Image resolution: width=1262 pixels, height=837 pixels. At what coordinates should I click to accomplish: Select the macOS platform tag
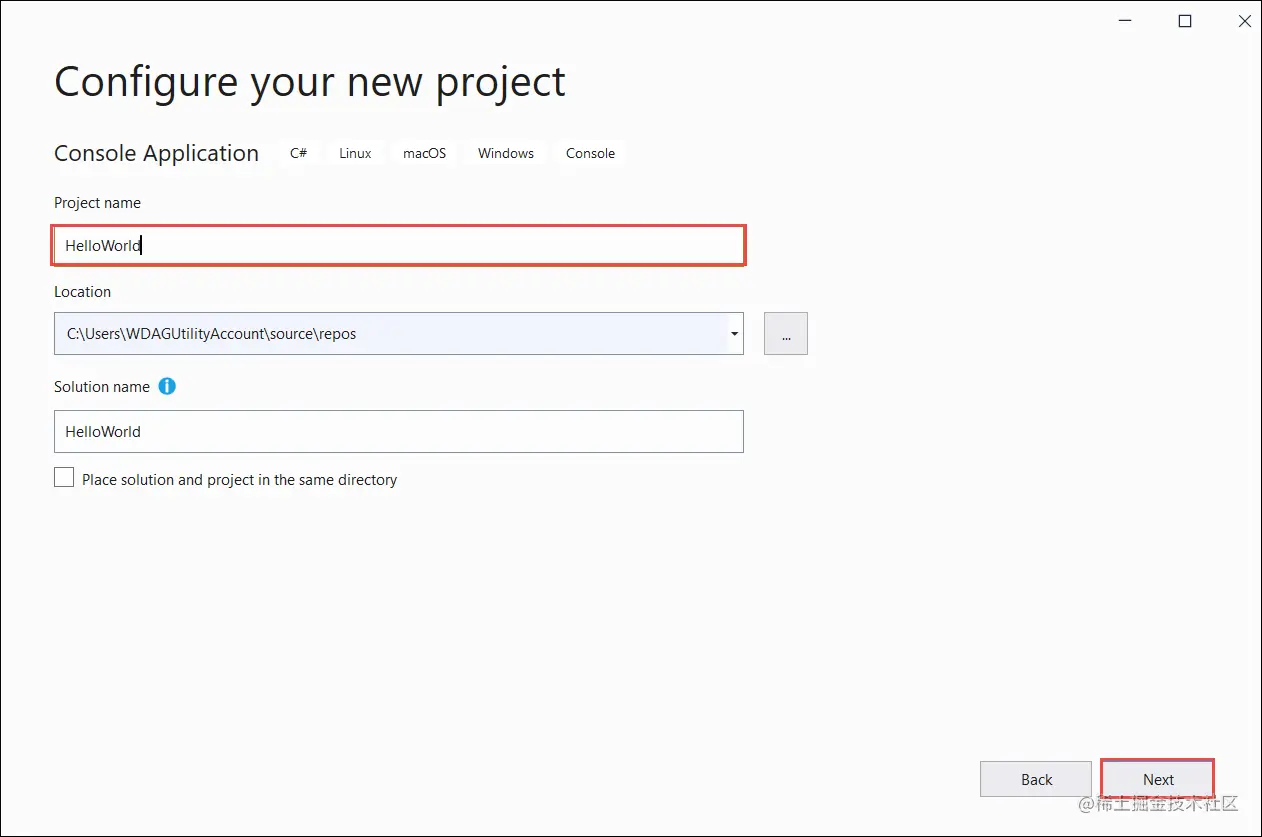[x=423, y=152]
